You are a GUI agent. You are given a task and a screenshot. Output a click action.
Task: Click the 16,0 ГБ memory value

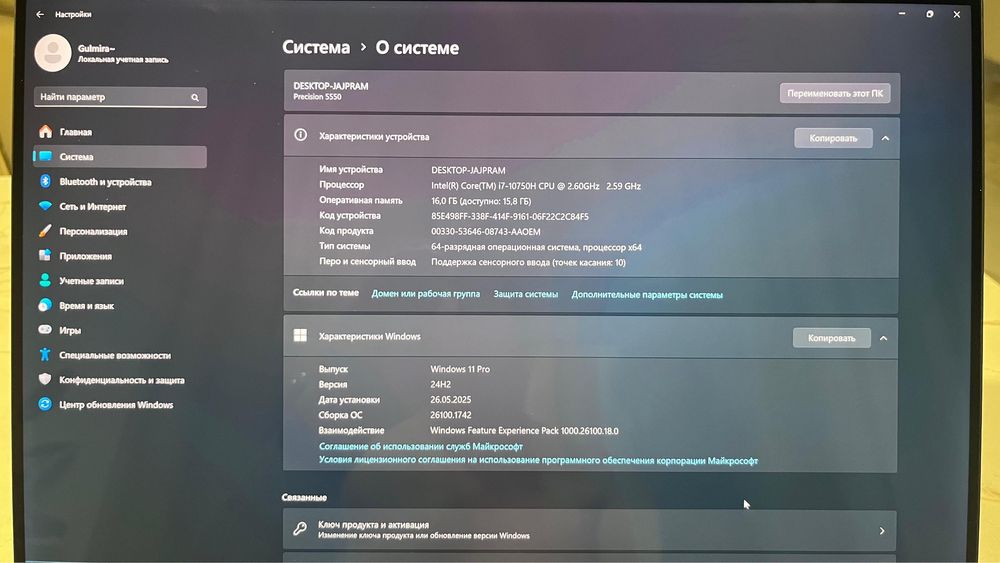pyautogui.click(x=481, y=201)
